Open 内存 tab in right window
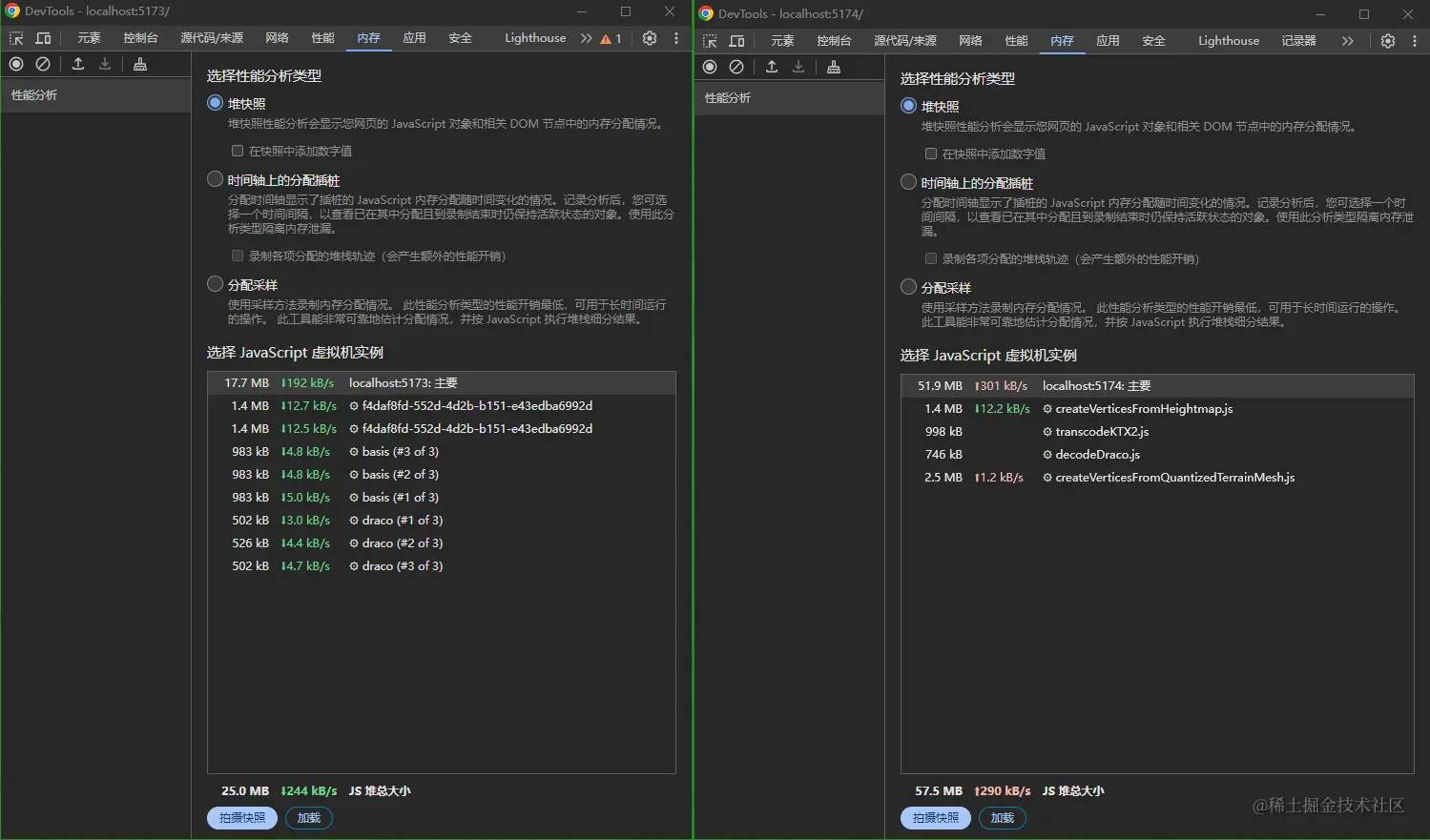The width and height of the screenshot is (1430, 840). click(1062, 41)
